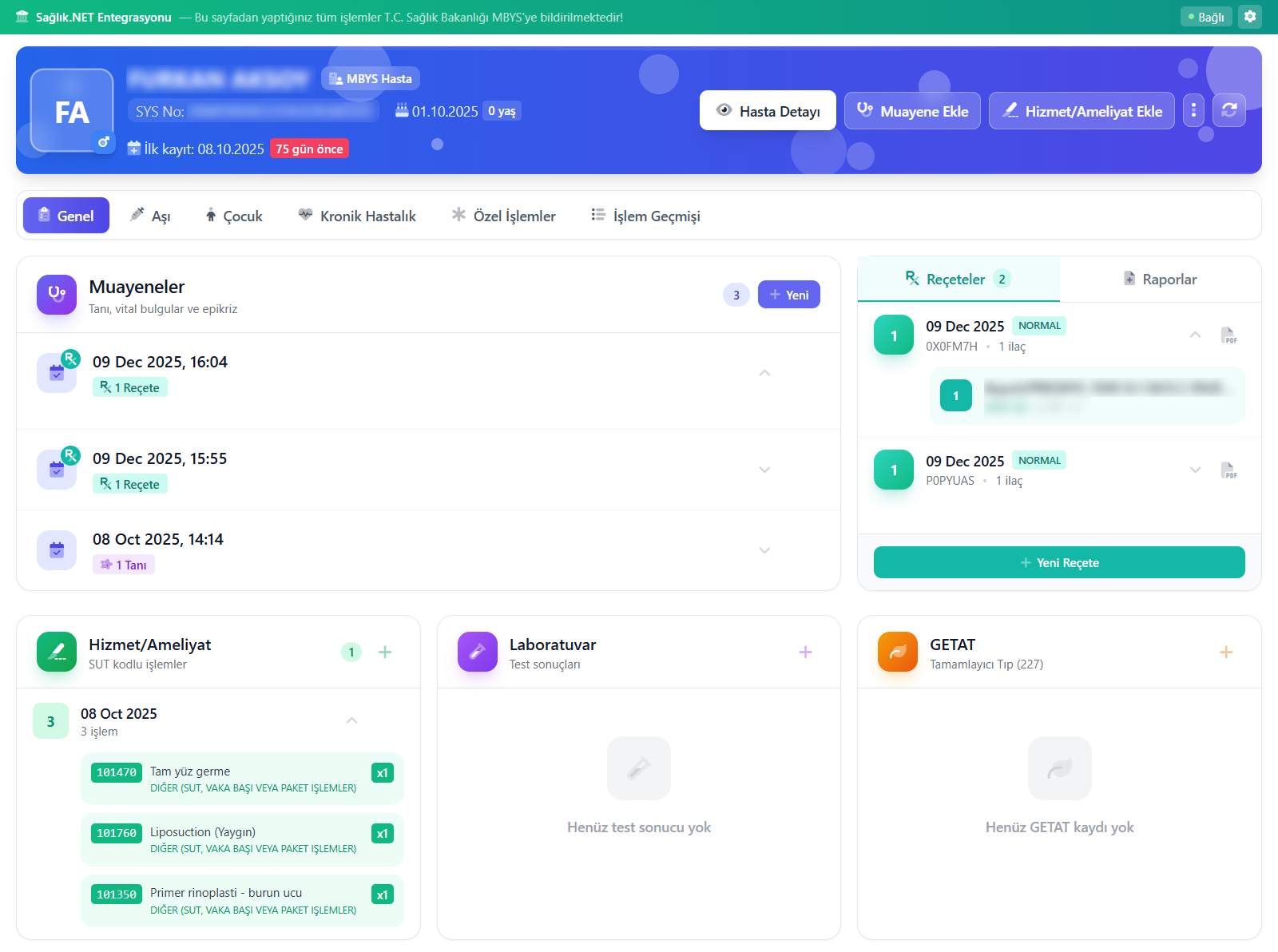Image resolution: width=1278 pixels, height=952 pixels.
Task: Expand the 09 Dec 2025, 15:55 examination
Action: pyautogui.click(x=764, y=470)
